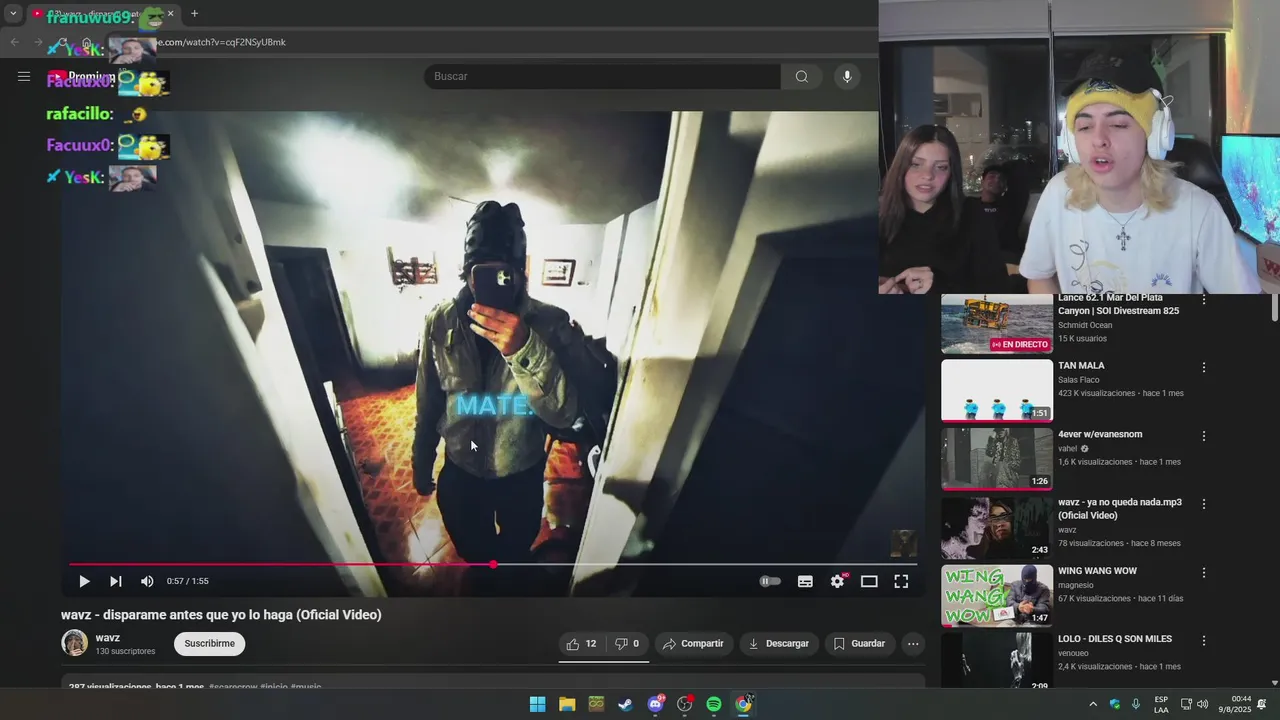Click Salas Flaco channel name

coord(1079,380)
